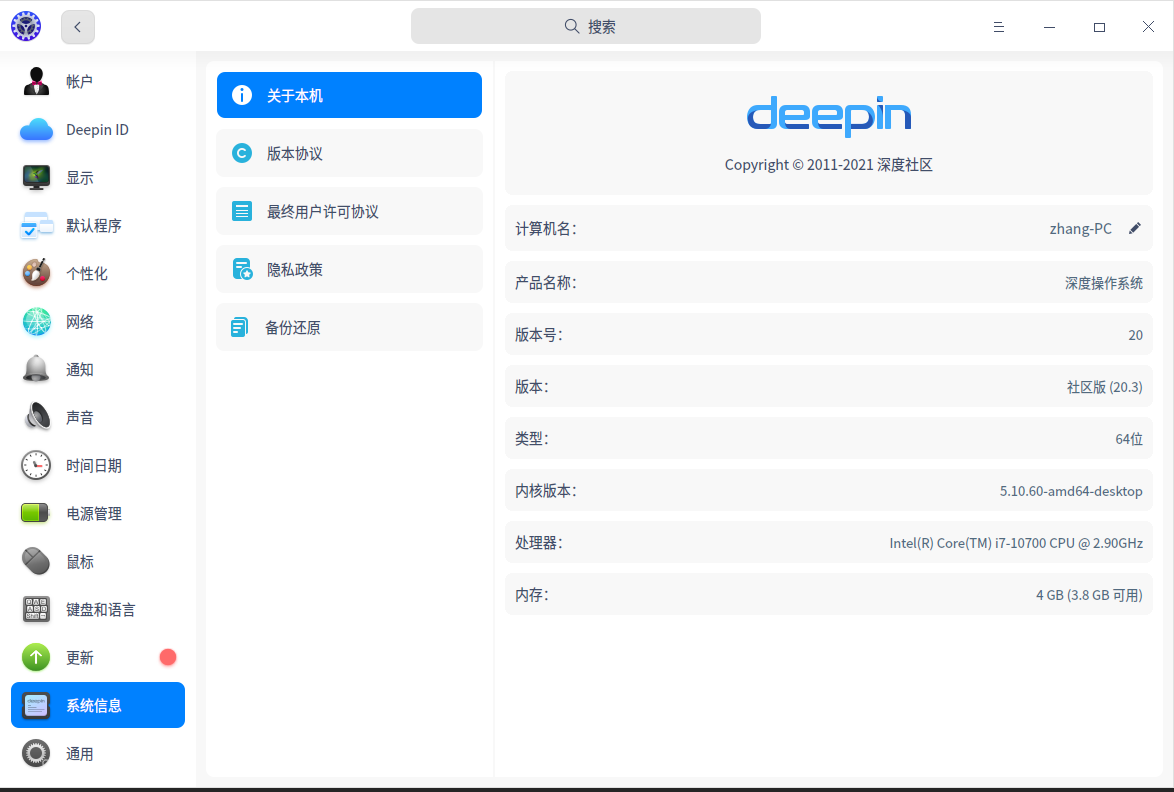The image size is (1174, 792).
Task: Click the 搜索 search field
Action: click(x=586, y=26)
